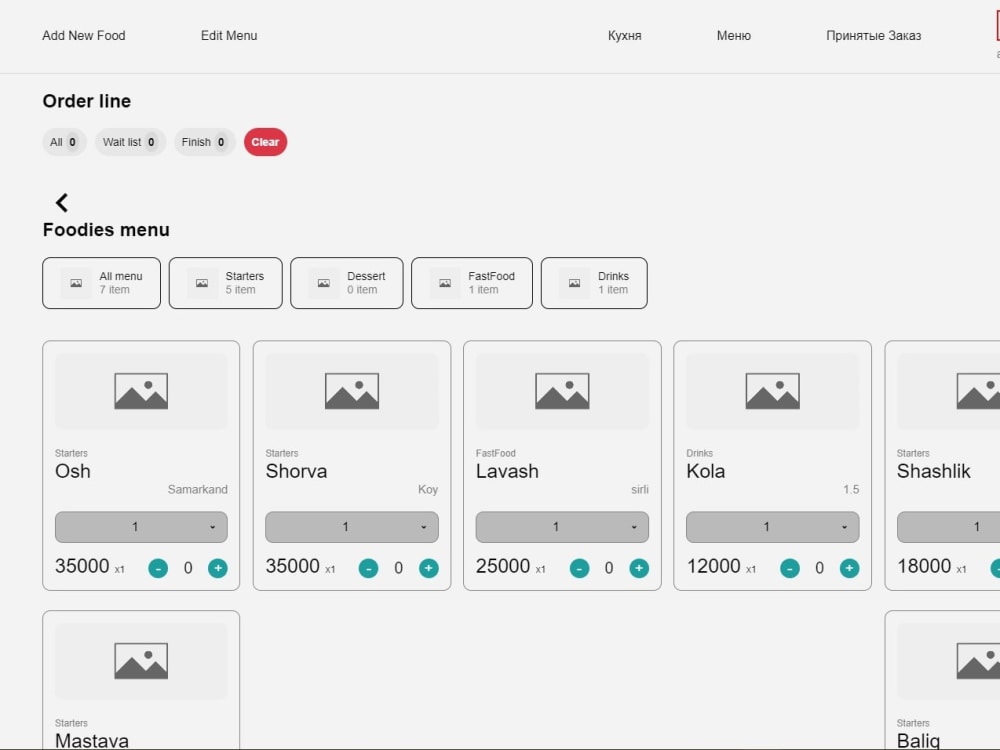1000x750 pixels.
Task: Click the Dessert category image icon
Action: [x=324, y=283]
